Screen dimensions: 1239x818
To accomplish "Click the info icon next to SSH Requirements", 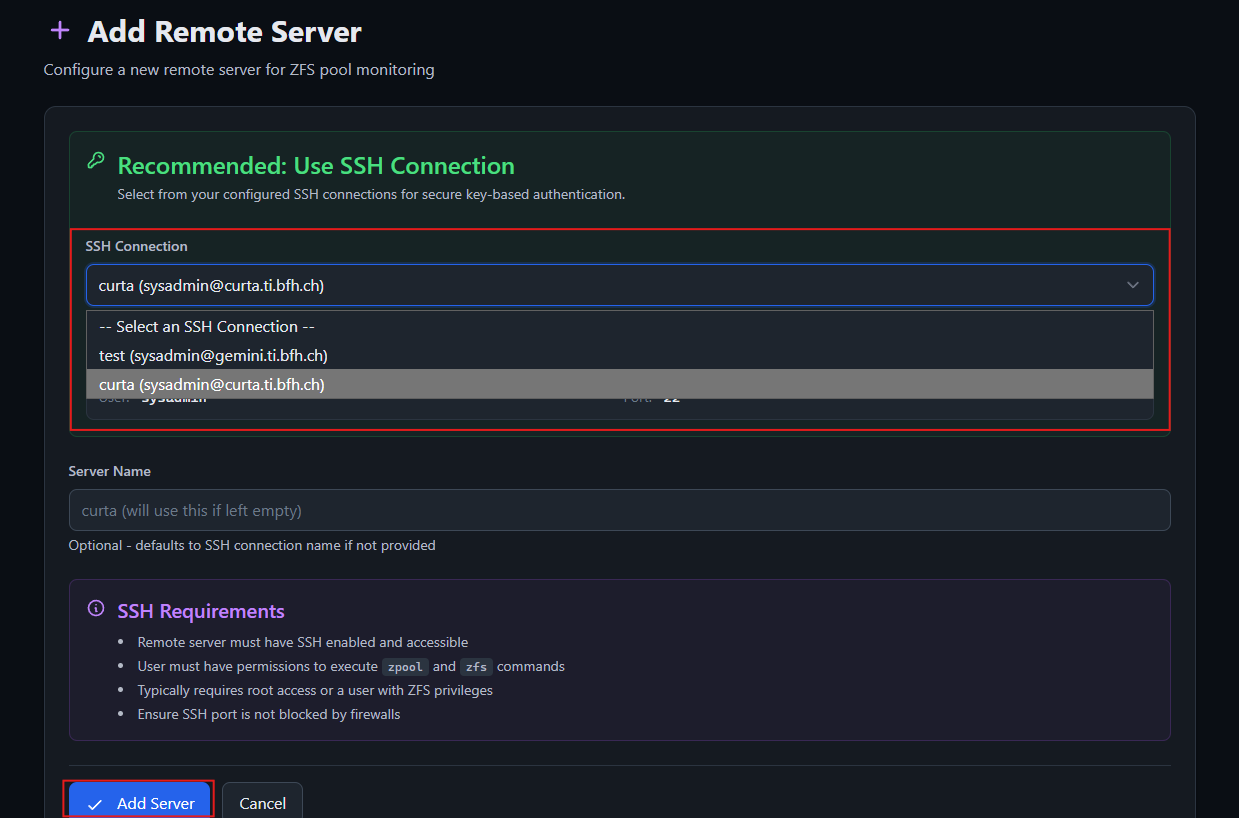I will 96,608.
